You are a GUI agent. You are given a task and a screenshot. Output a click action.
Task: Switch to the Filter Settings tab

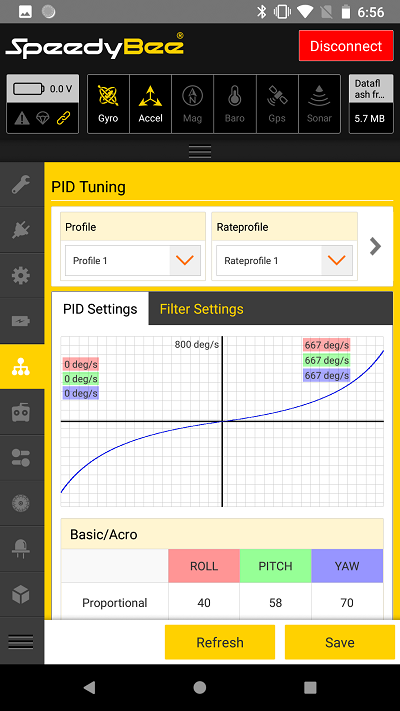(201, 309)
